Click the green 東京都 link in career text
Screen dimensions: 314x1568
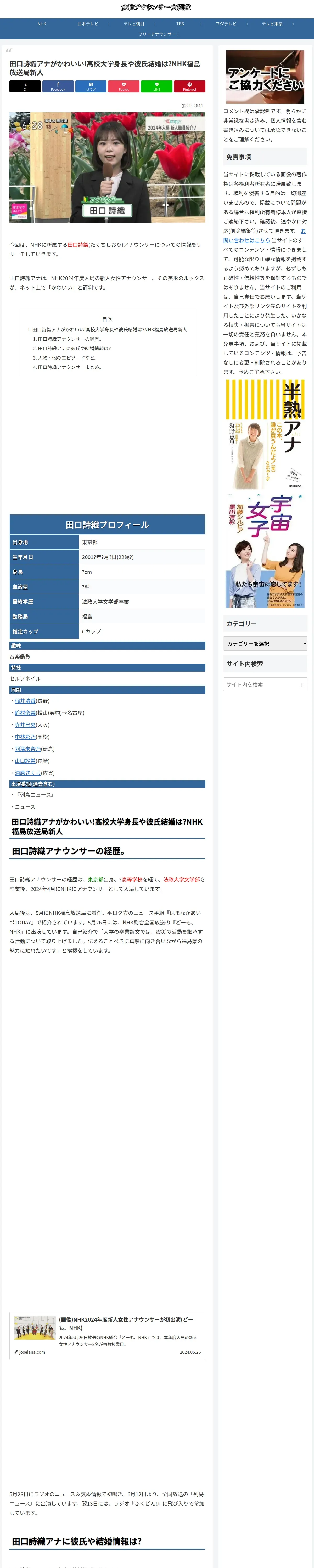(96, 880)
